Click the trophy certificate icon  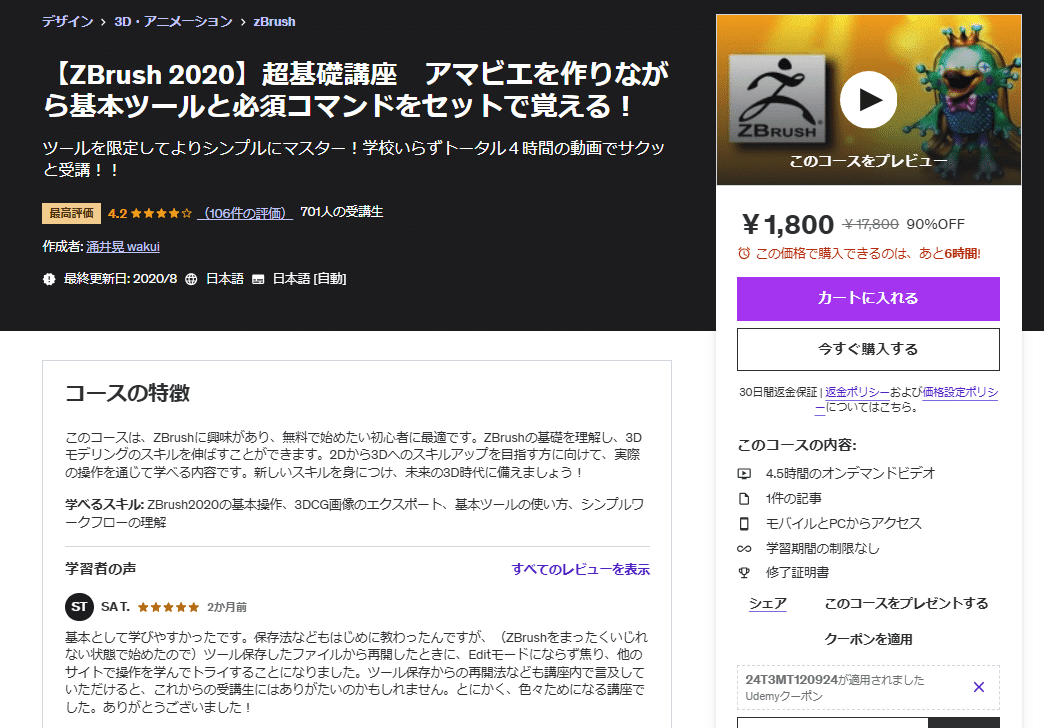click(x=744, y=573)
